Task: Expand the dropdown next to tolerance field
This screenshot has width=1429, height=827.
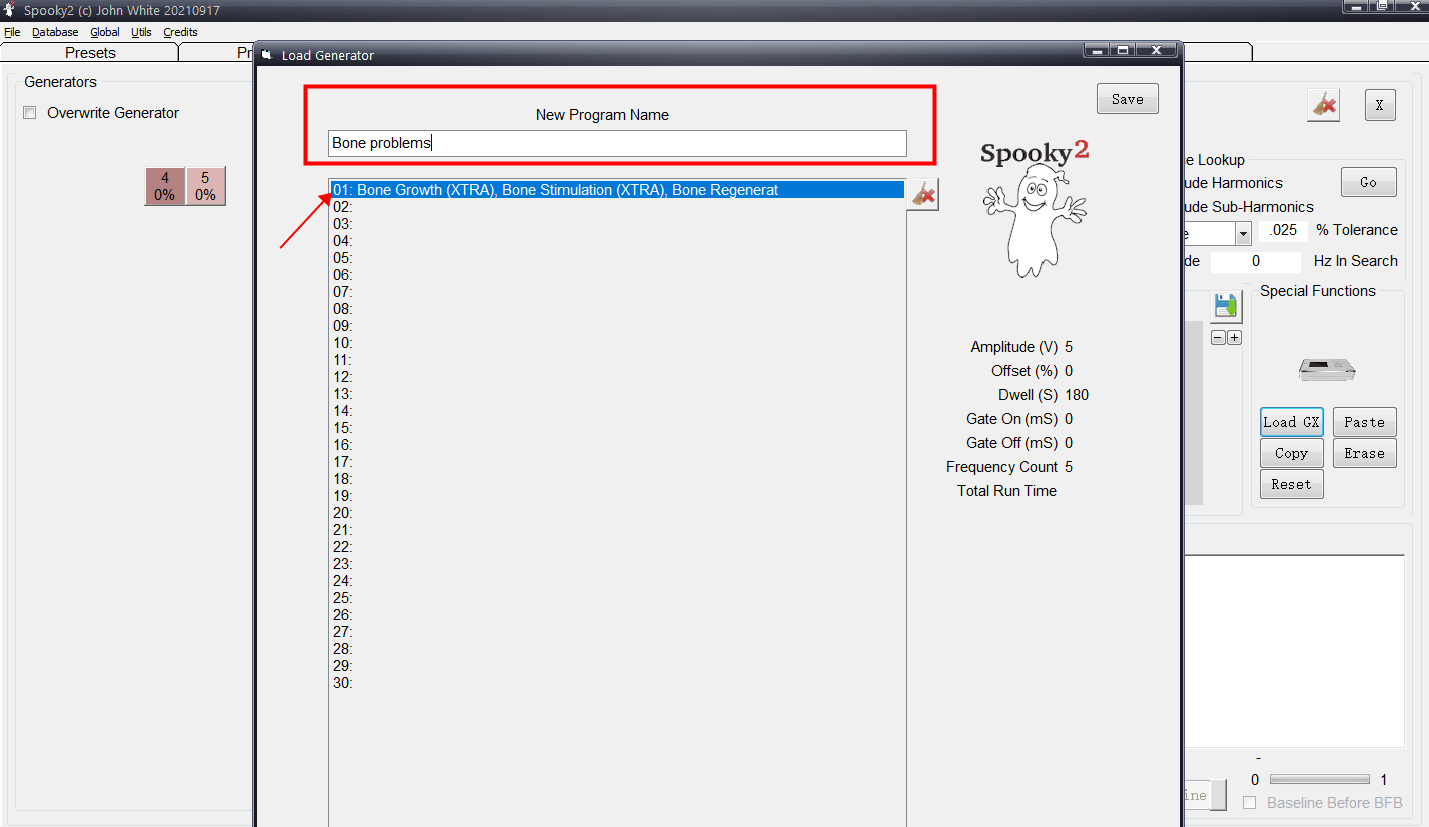Action: click(1243, 233)
